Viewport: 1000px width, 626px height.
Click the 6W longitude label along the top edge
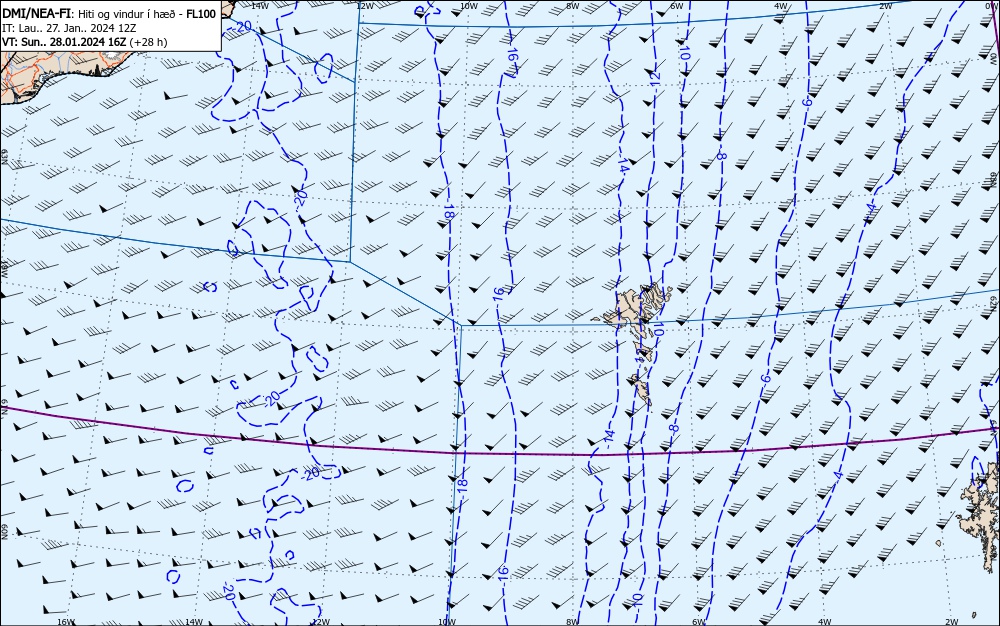click(x=677, y=5)
